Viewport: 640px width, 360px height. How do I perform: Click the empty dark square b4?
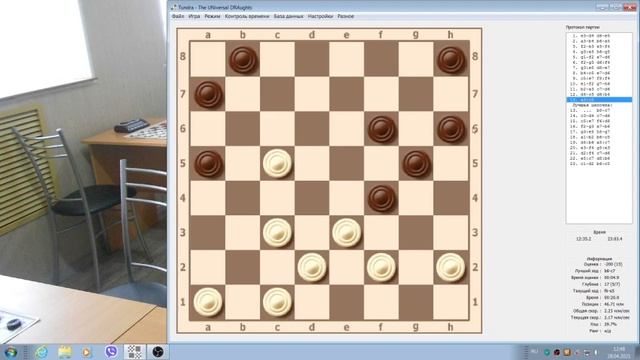(243, 198)
